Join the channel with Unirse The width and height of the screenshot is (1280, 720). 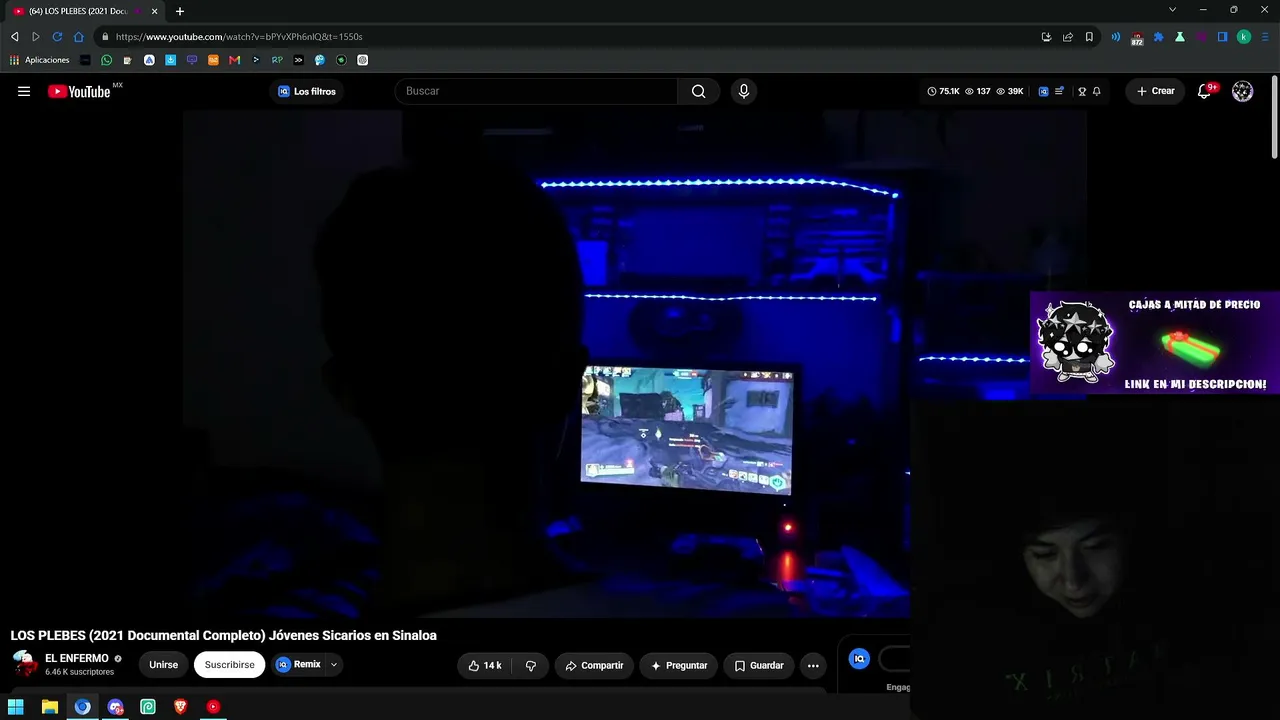click(163, 665)
